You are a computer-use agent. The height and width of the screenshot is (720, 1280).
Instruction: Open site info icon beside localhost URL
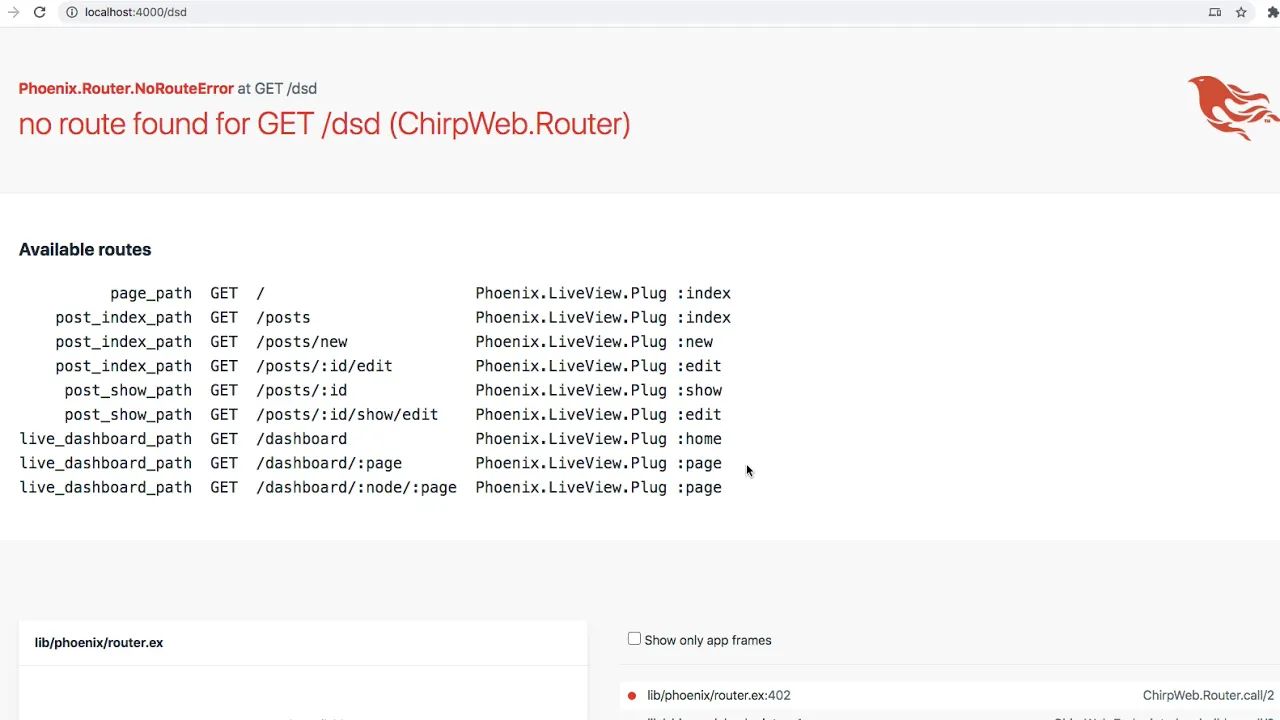tap(71, 12)
